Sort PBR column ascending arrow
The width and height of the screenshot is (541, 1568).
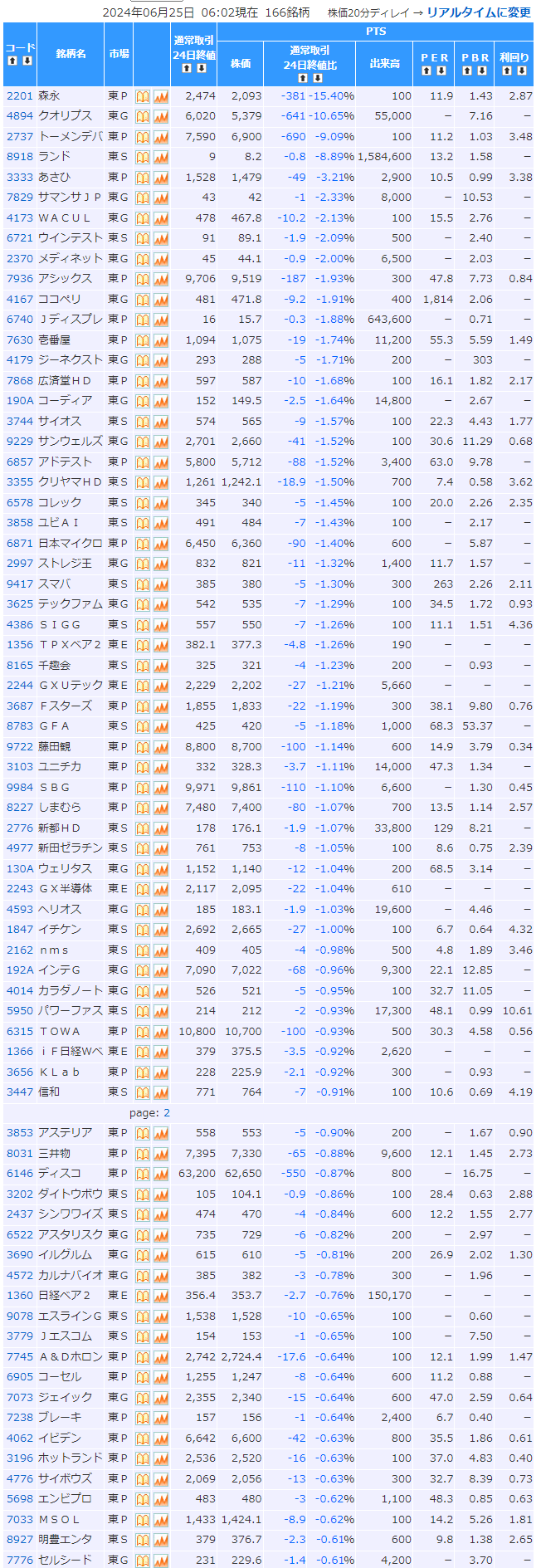coord(467,71)
